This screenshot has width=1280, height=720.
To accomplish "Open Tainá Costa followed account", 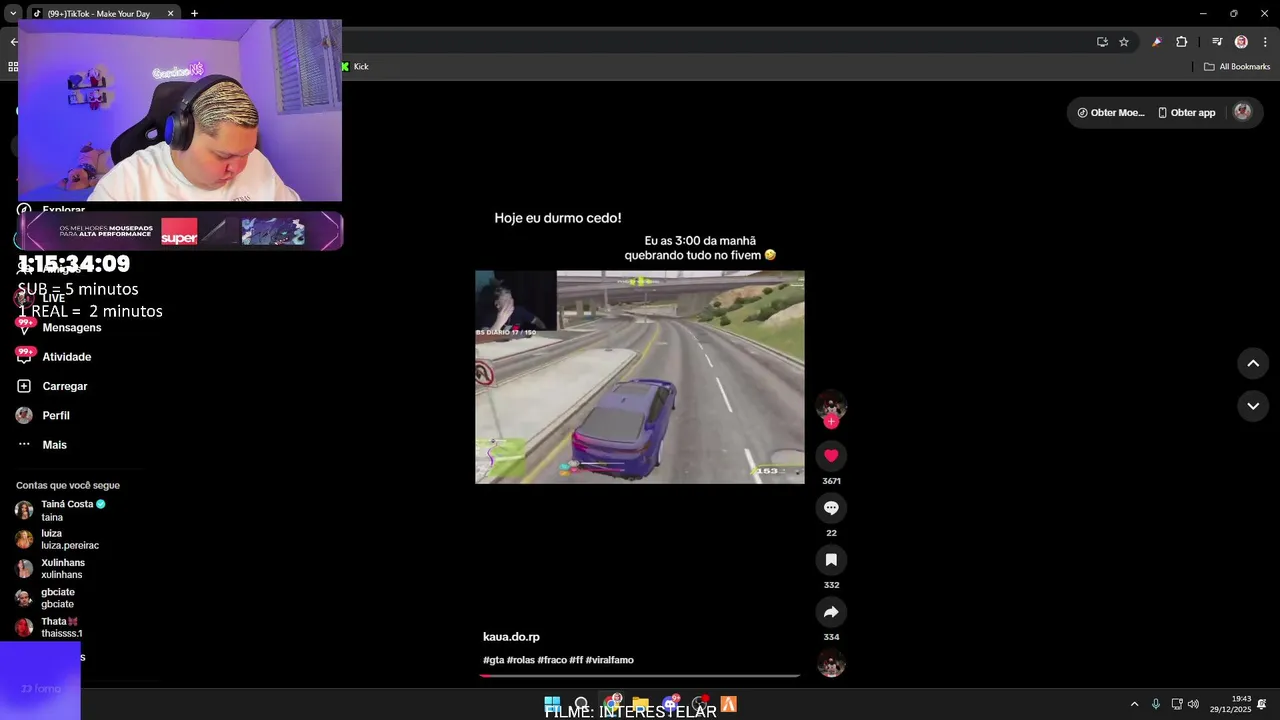I will click(x=74, y=510).
